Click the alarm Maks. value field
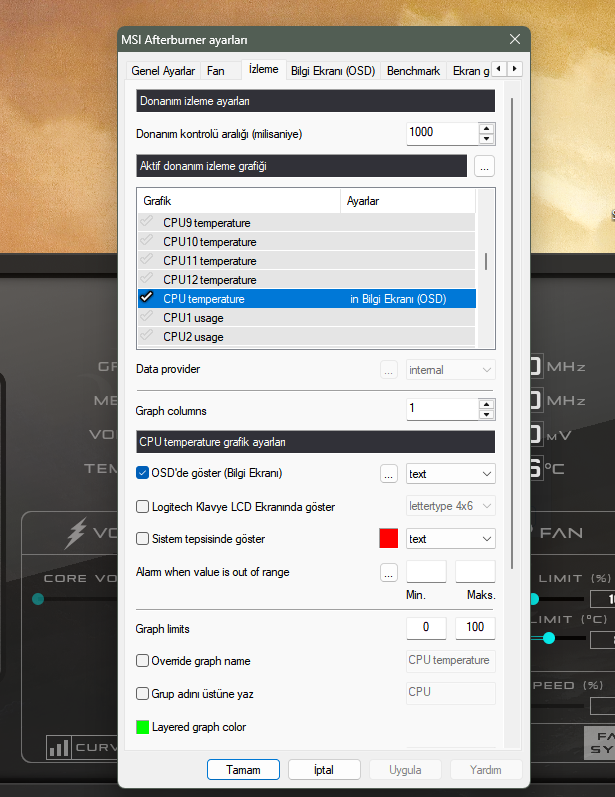615x797 pixels. point(475,572)
